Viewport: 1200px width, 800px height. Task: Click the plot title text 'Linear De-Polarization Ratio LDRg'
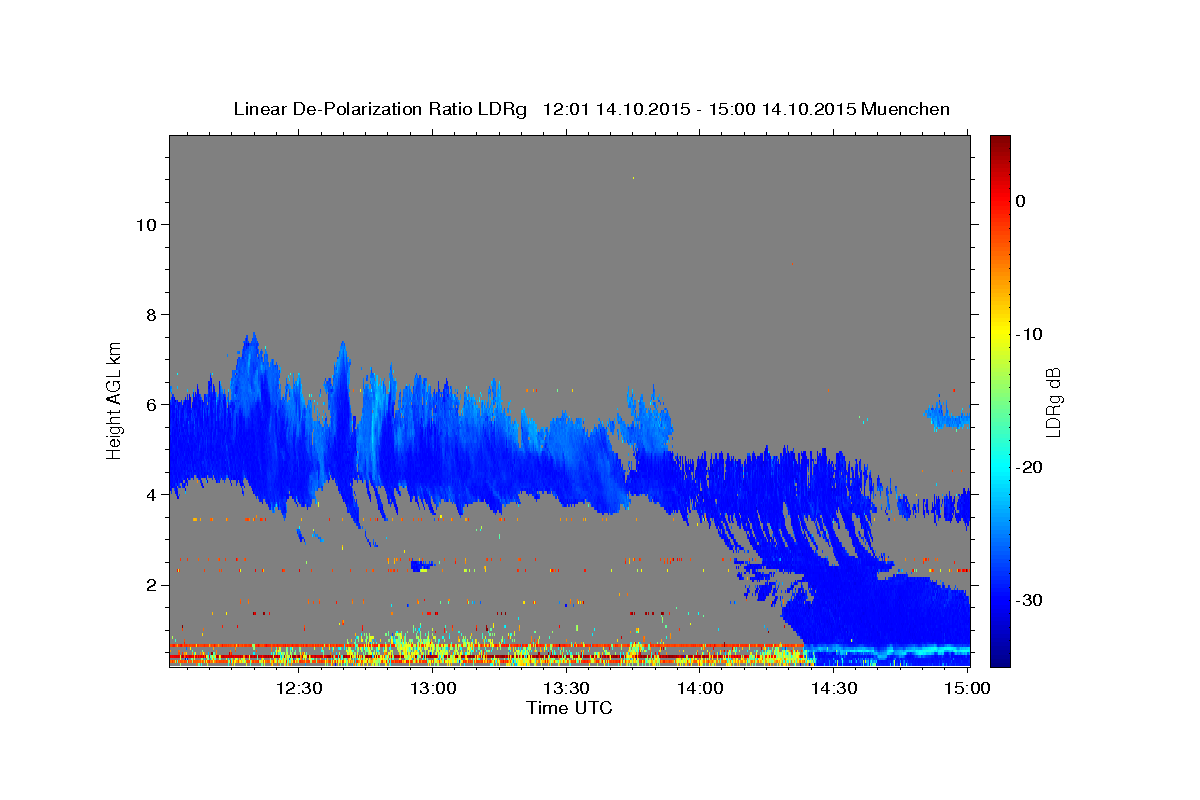point(379,109)
